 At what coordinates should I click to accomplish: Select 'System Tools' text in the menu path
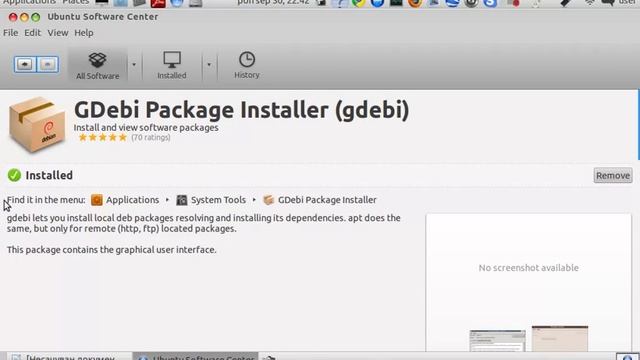pyautogui.click(x=218, y=200)
